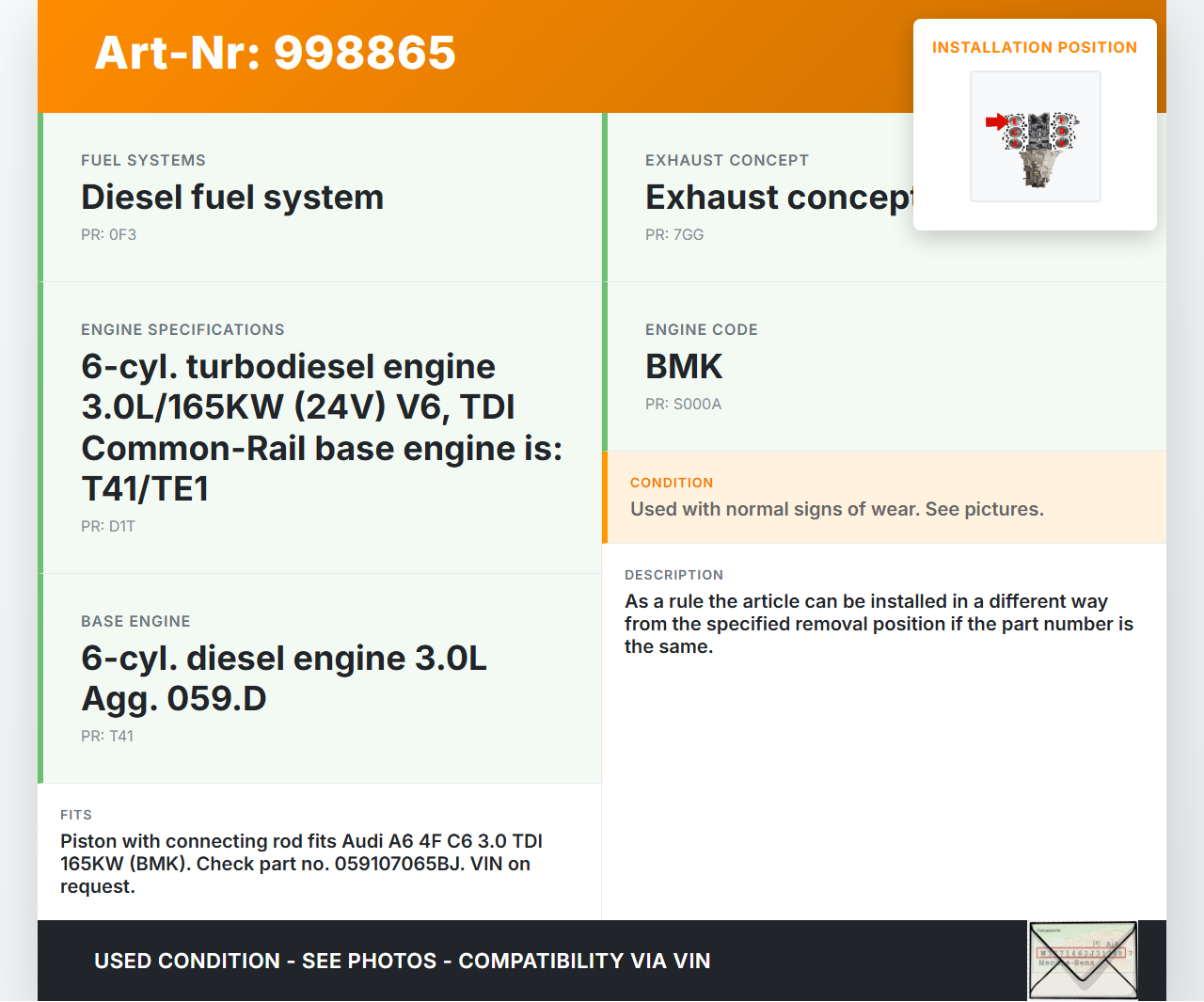Click the Engine Specifications section label
Screen dimensions: 1204x1002
[182, 330]
